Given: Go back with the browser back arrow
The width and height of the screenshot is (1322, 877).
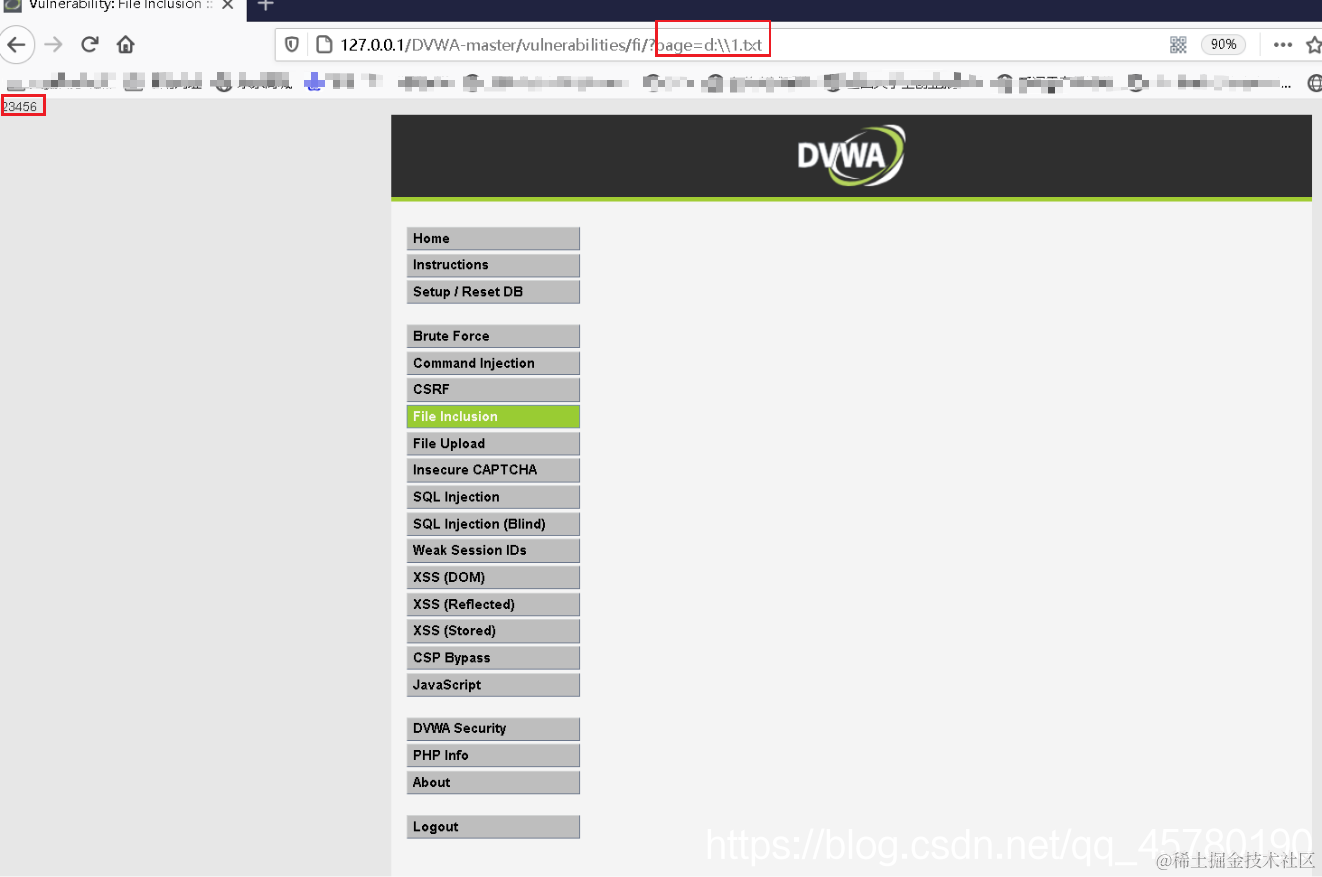Looking at the screenshot, I should (x=17, y=44).
